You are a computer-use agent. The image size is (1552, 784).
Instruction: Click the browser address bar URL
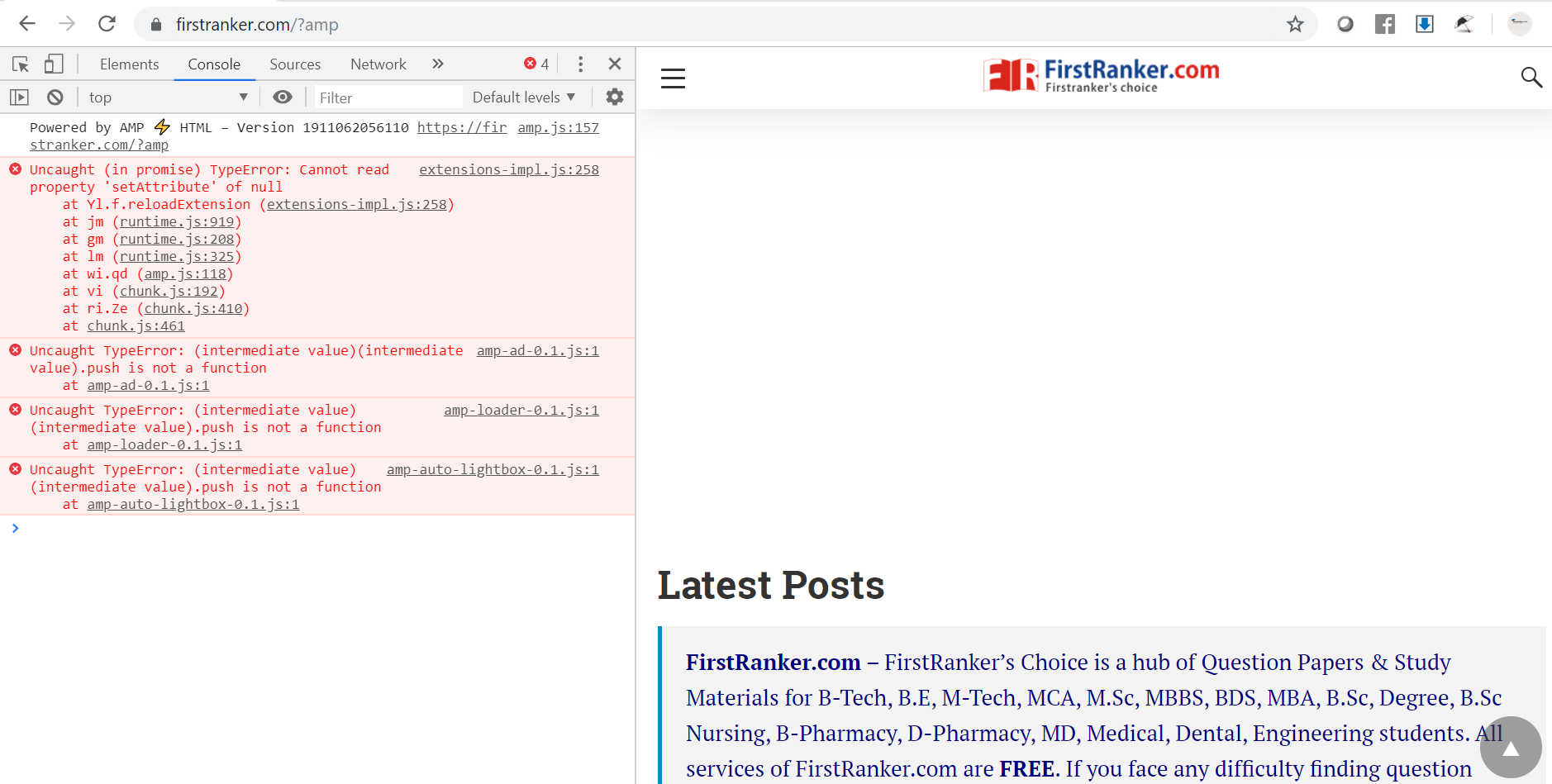coord(257,25)
